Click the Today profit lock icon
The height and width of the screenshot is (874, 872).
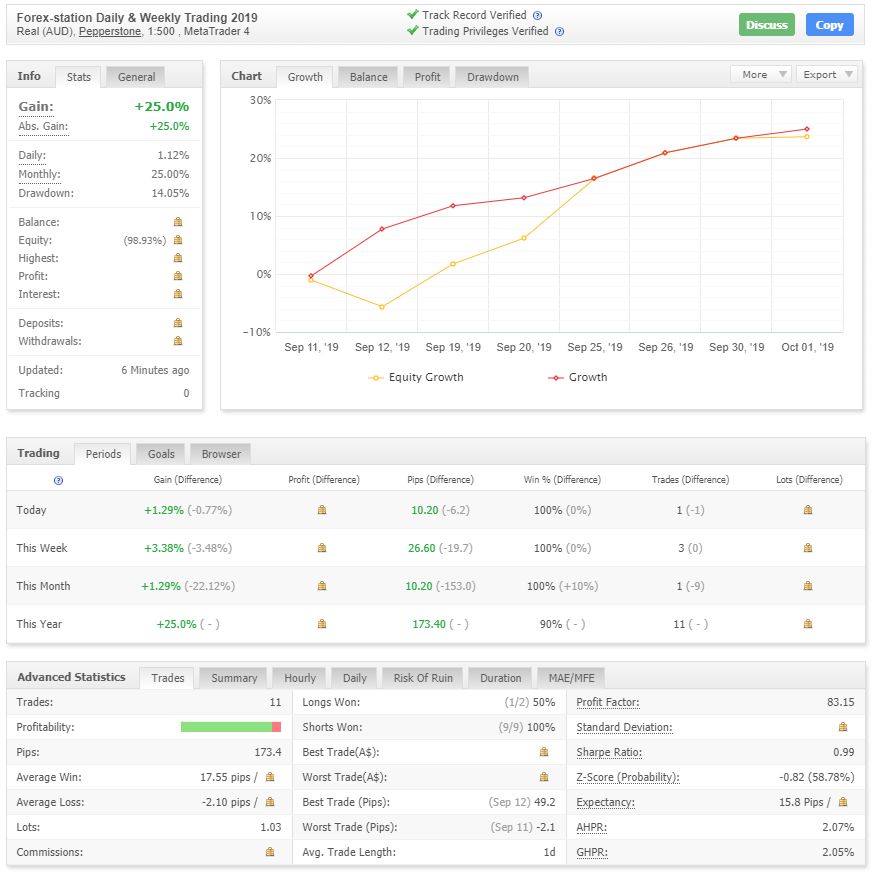pyautogui.click(x=322, y=510)
